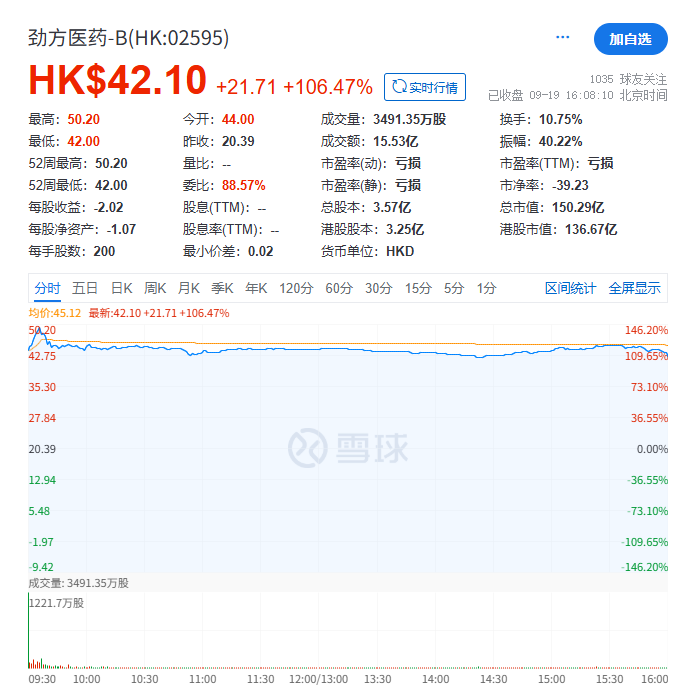Click the 已收盘 09-19 16:08:10 timestamp
This screenshot has width=686, height=699.
pos(578,95)
